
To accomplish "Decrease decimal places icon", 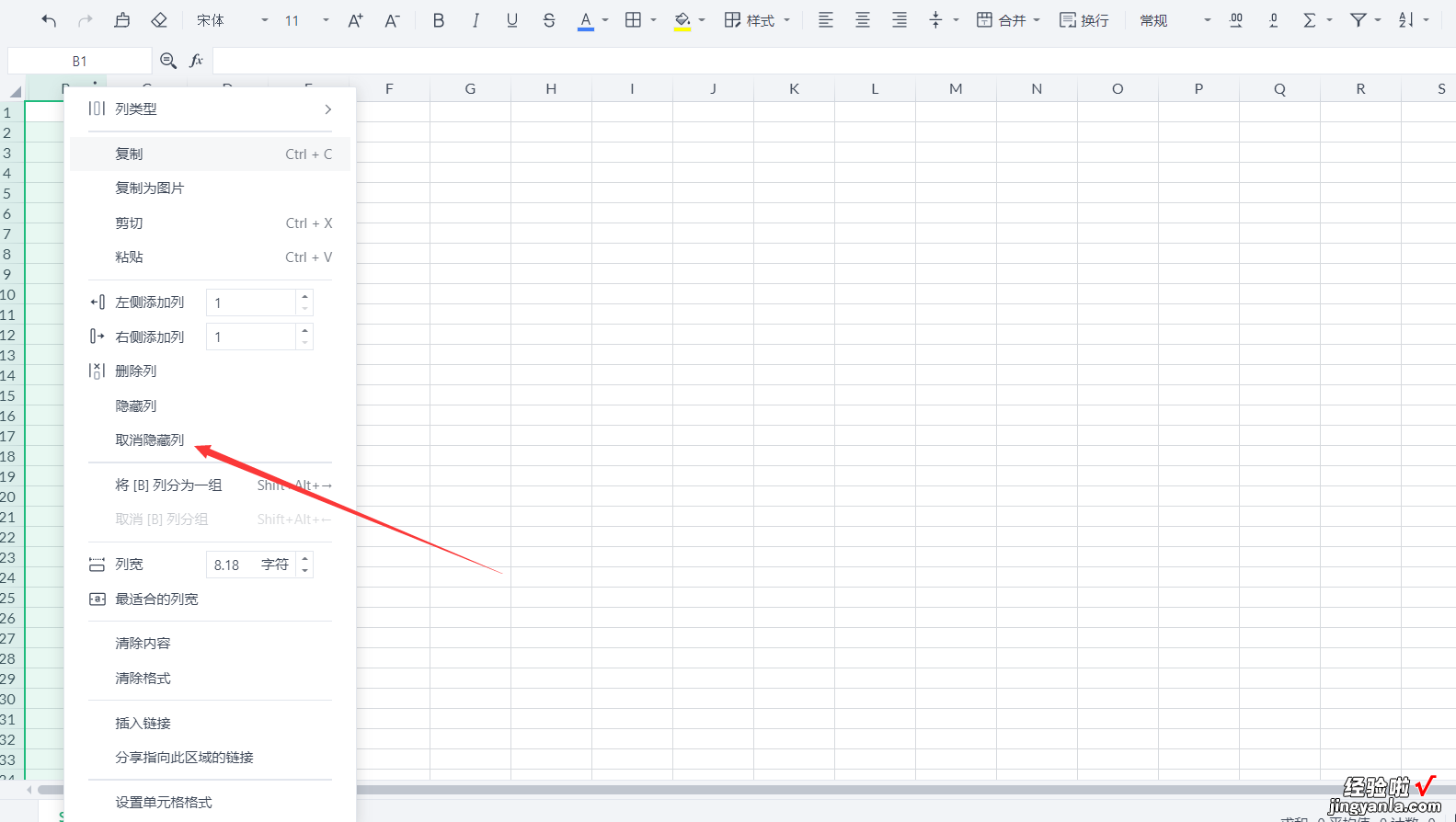I will pos(1273,20).
